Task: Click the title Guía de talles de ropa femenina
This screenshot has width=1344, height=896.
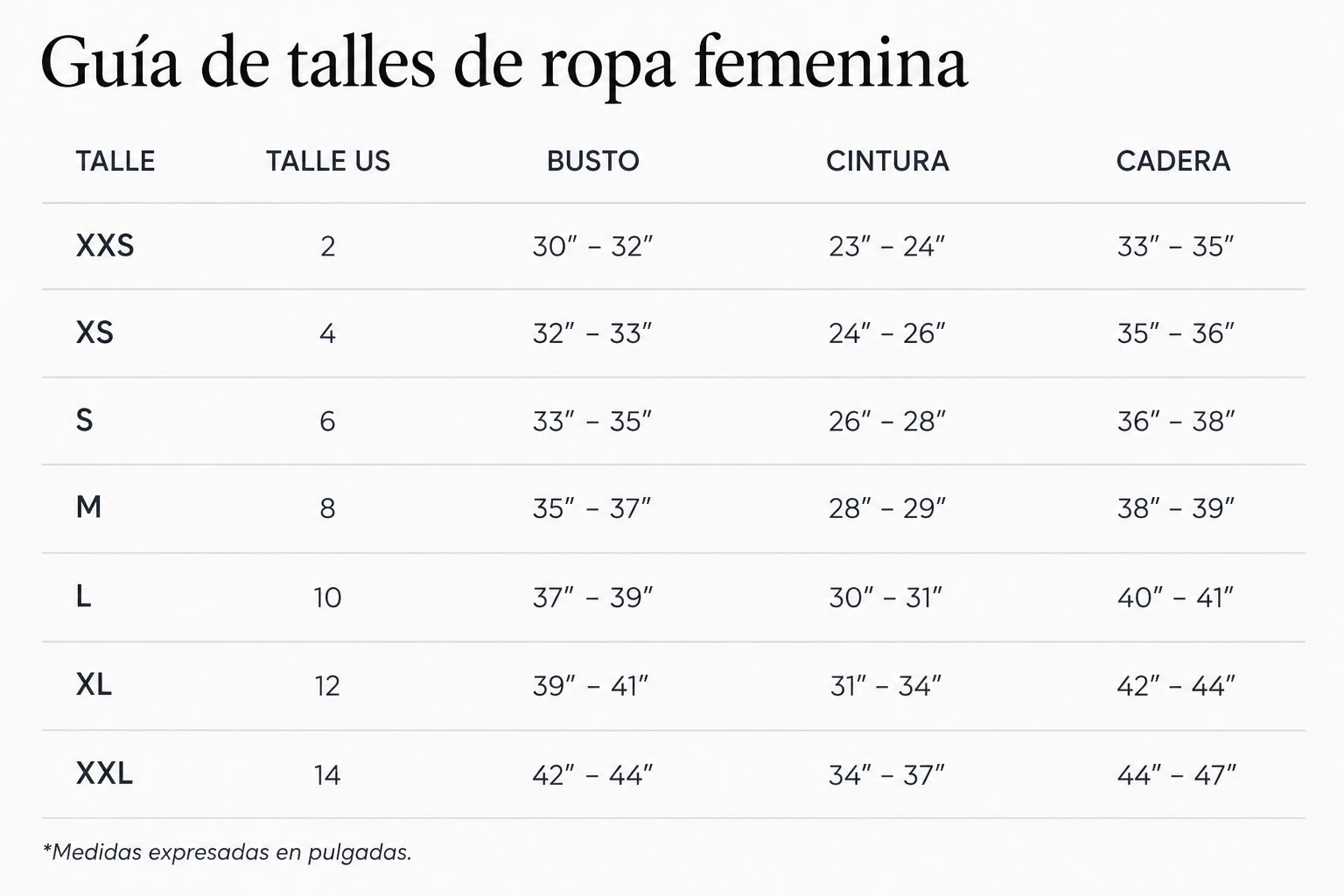Action: (504, 63)
